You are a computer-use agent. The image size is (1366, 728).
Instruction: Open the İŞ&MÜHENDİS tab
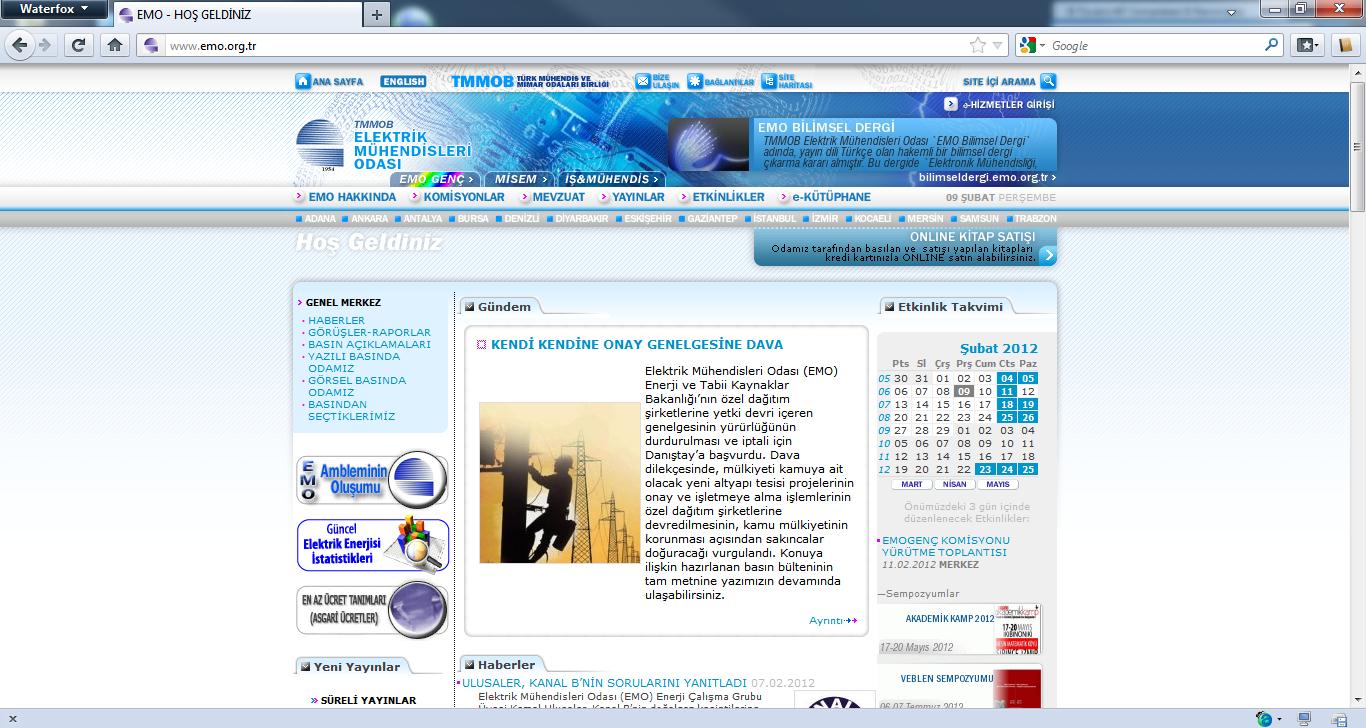[612, 179]
